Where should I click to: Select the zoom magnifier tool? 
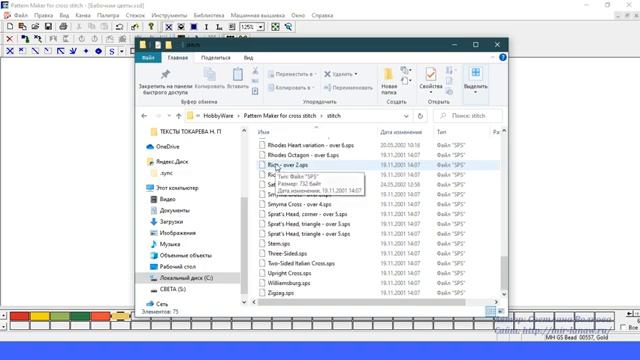click(288, 27)
